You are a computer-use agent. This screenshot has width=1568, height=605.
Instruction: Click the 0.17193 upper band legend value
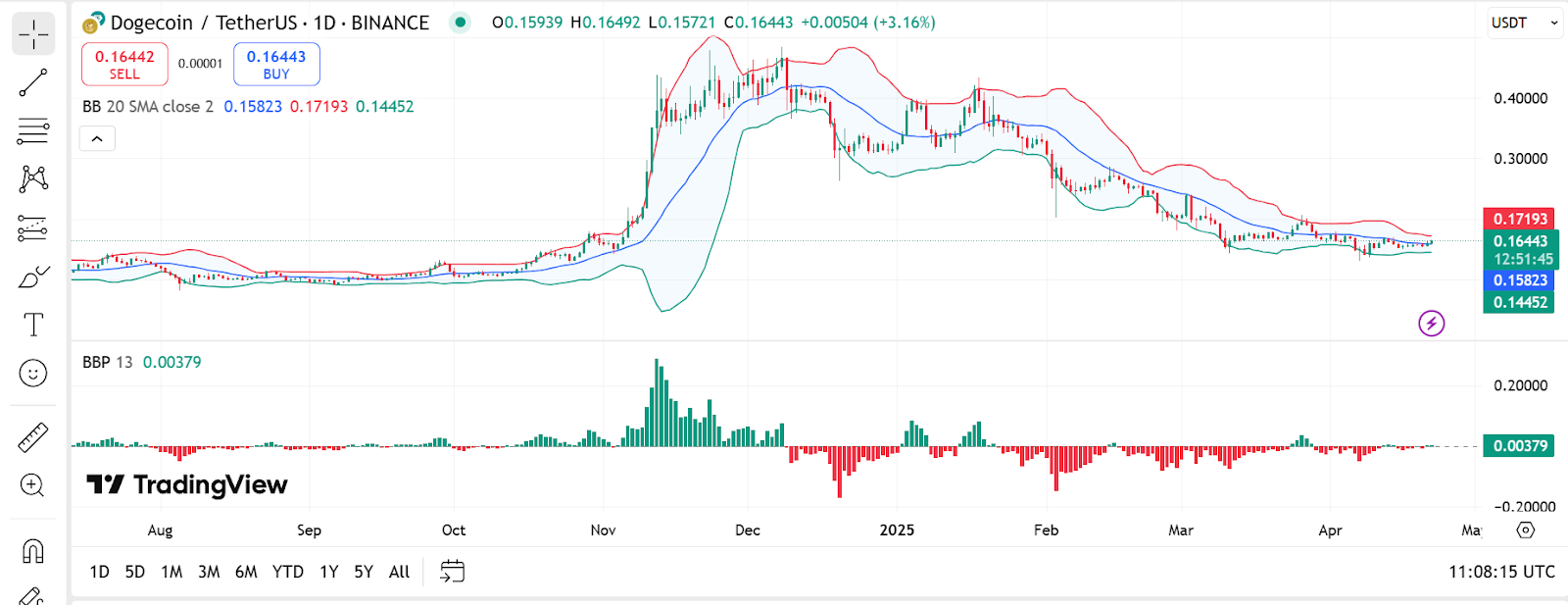318,106
